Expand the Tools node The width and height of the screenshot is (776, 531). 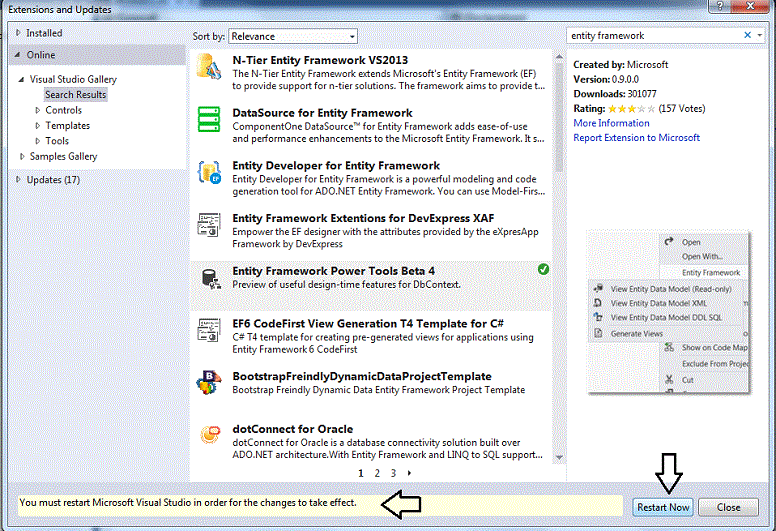click(x=38, y=141)
